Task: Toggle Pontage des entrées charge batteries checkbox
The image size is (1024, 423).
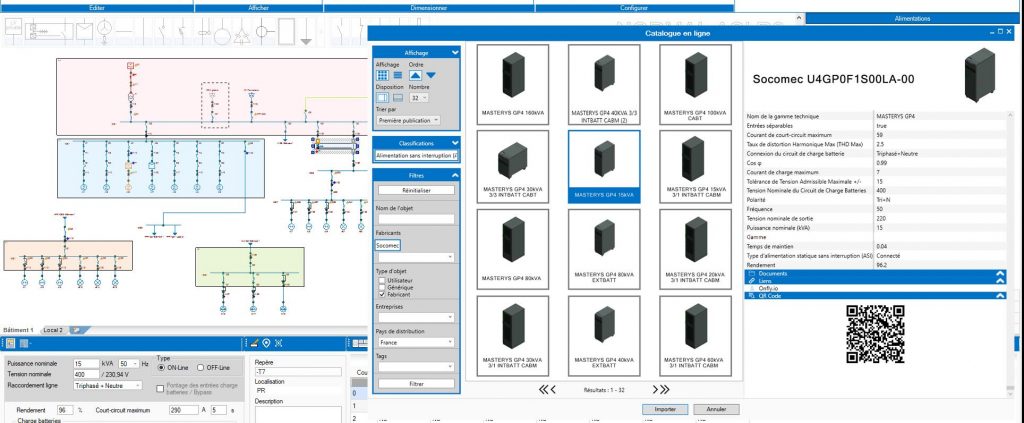Action: pos(161,388)
